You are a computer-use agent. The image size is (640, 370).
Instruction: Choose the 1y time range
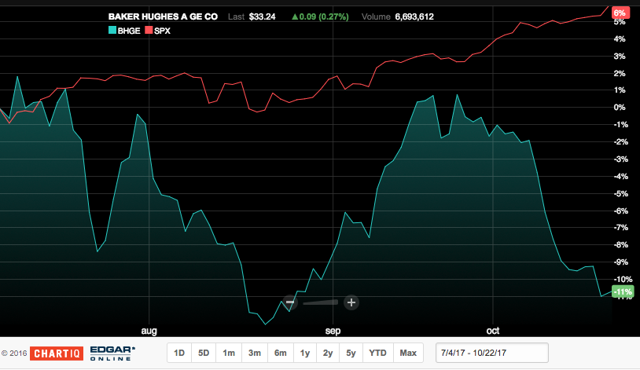305,353
